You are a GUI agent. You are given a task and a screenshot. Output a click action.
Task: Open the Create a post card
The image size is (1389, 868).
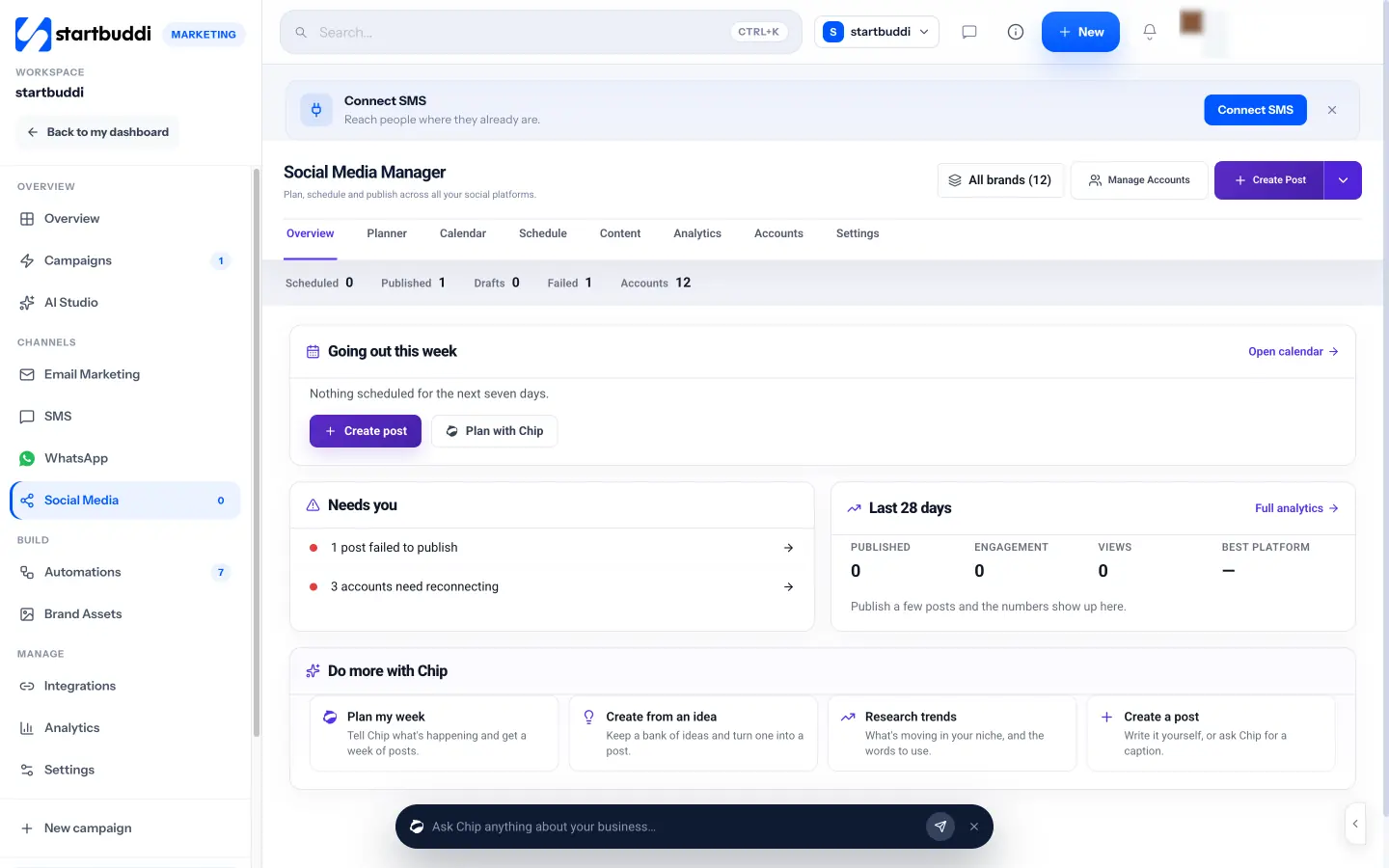(1211, 733)
